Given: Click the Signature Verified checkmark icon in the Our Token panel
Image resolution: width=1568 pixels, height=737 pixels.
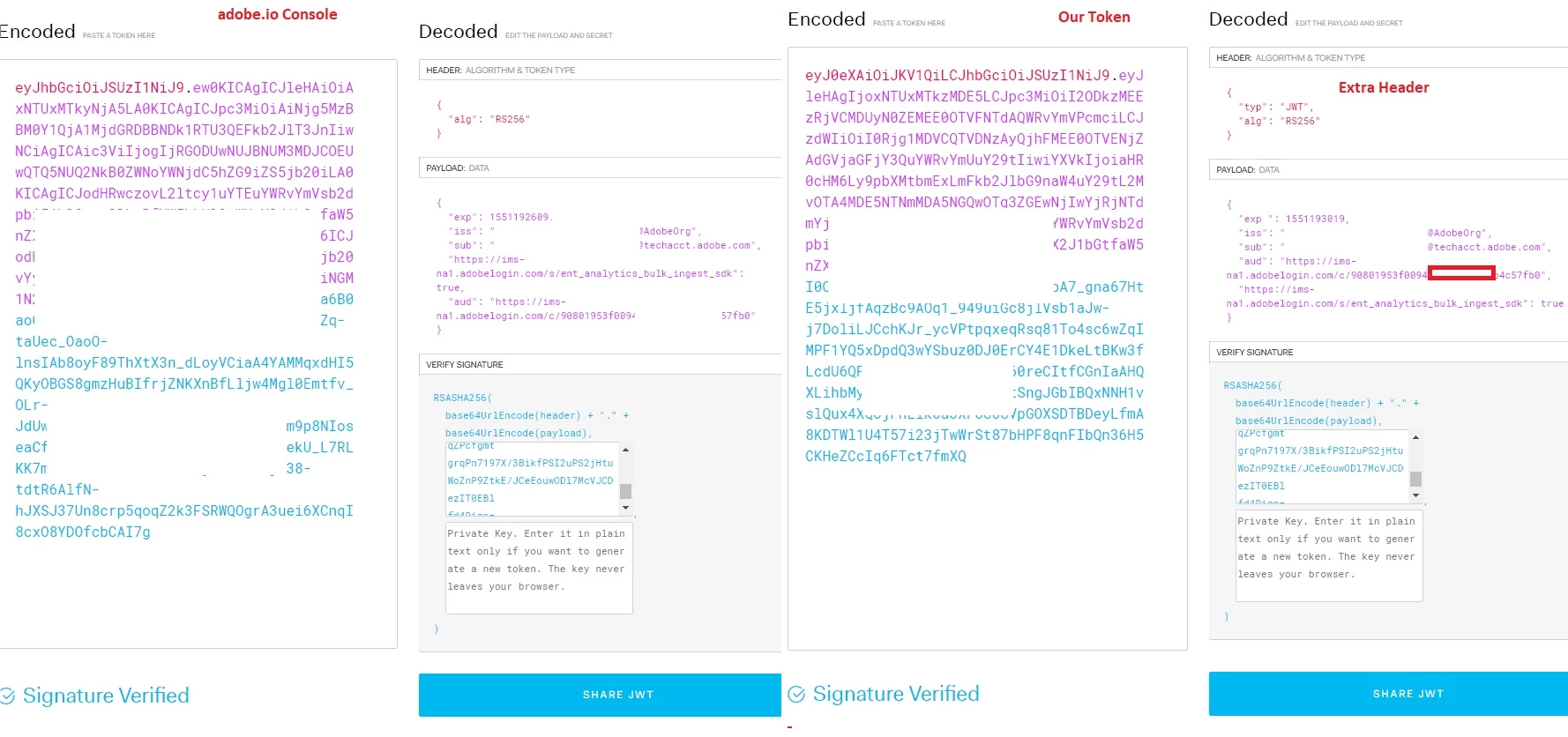Looking at the screenshot, I should tap(796, 695).
